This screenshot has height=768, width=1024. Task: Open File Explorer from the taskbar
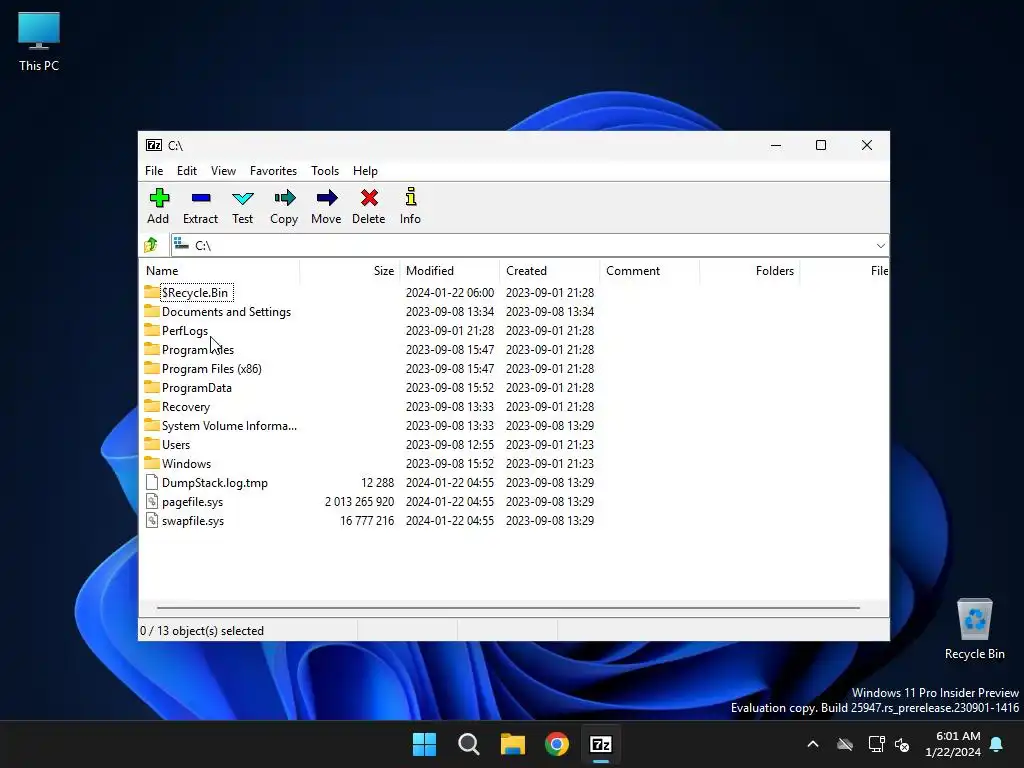click(x=513, y=744)
